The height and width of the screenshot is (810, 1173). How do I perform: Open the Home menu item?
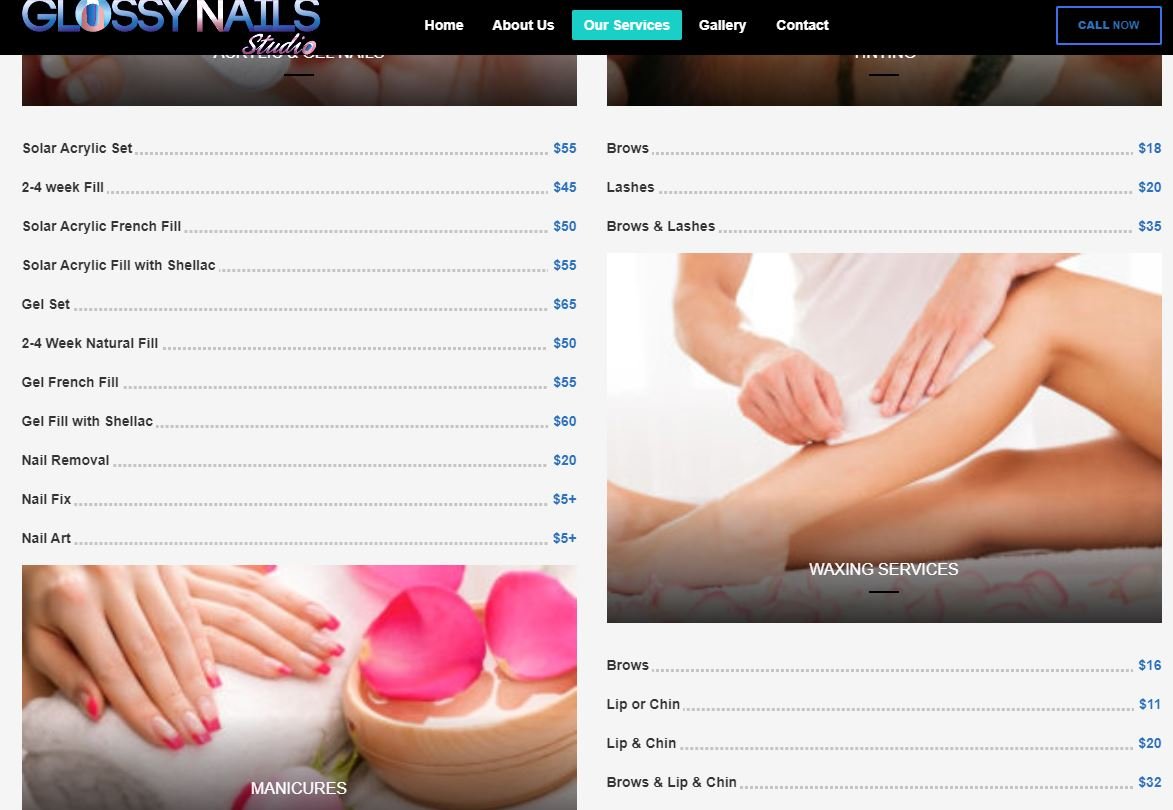(x=443, y=25)
